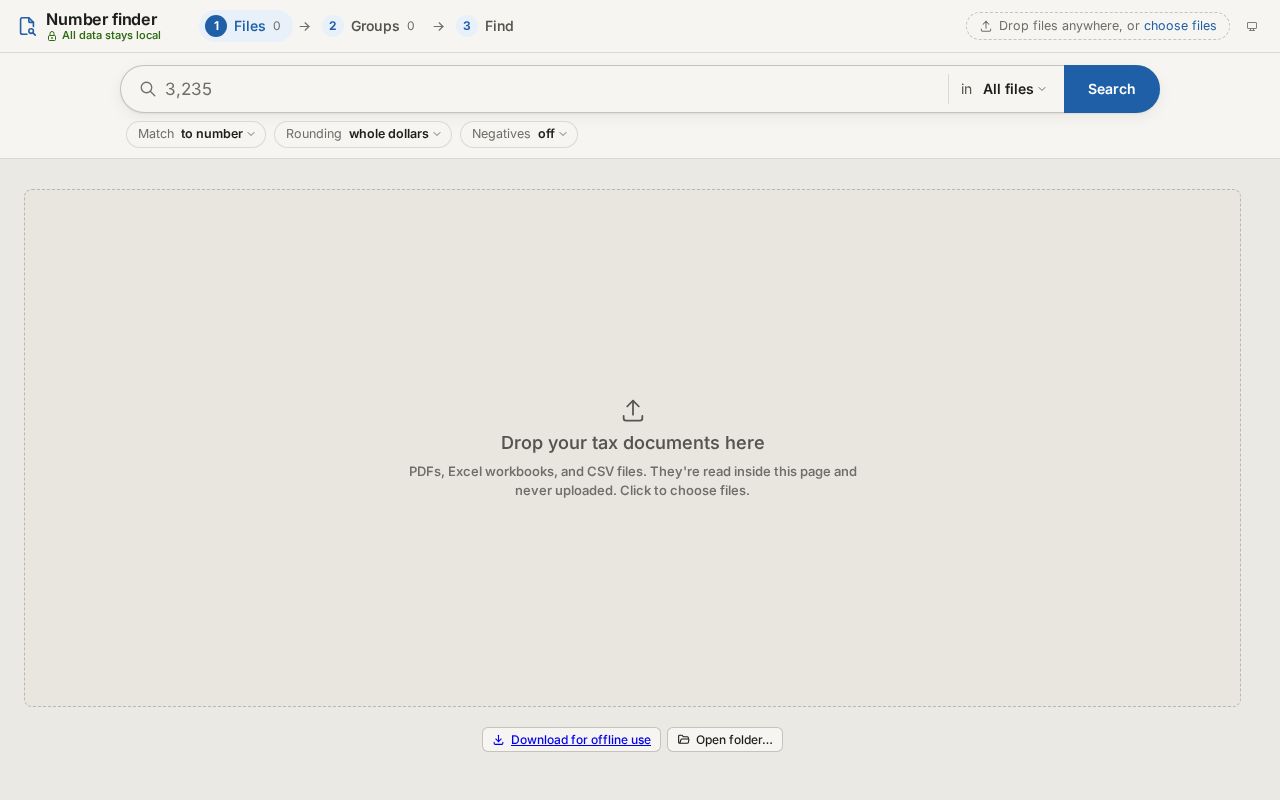Screen dimensions: 1280x800
Task: Click the 'Number finder' title text
Action: pyautogui.click(x=101, y=19)
